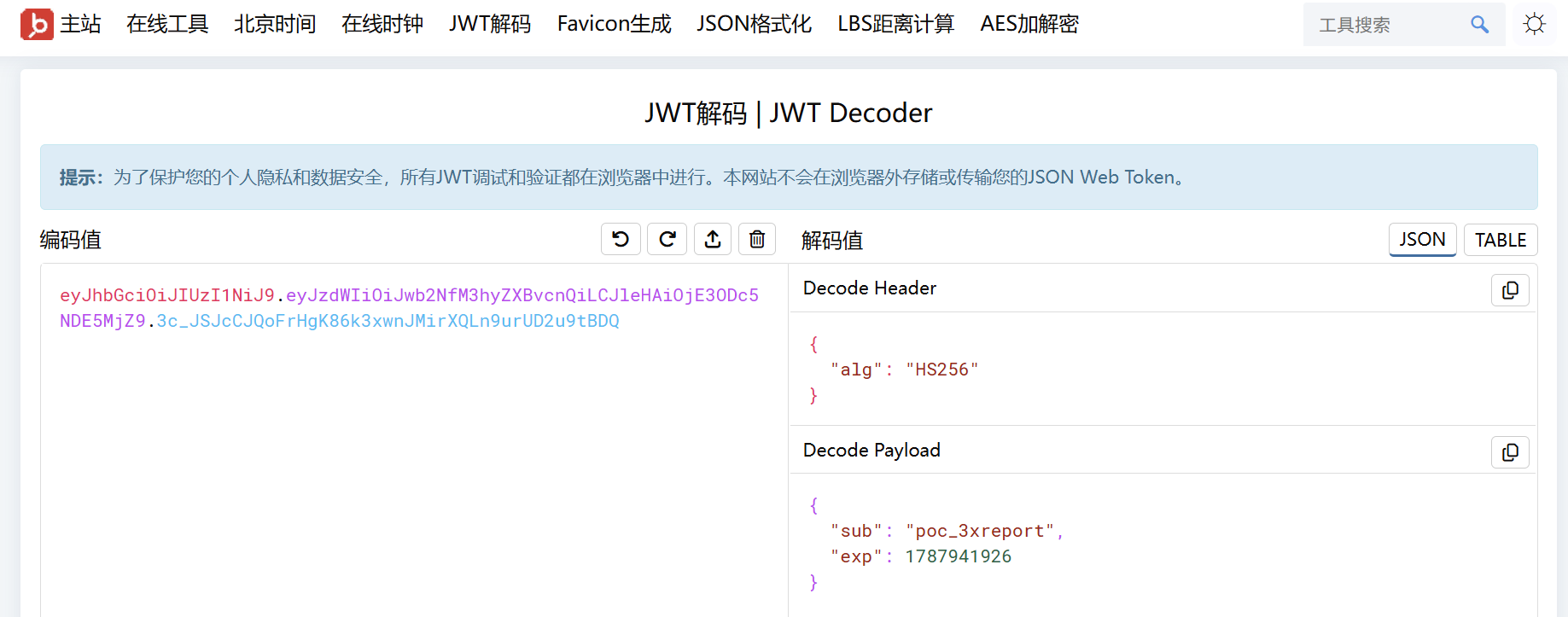The image size is (1568, 617).
Task: Select the "HS256" value in header
Action: coord(942,370)
